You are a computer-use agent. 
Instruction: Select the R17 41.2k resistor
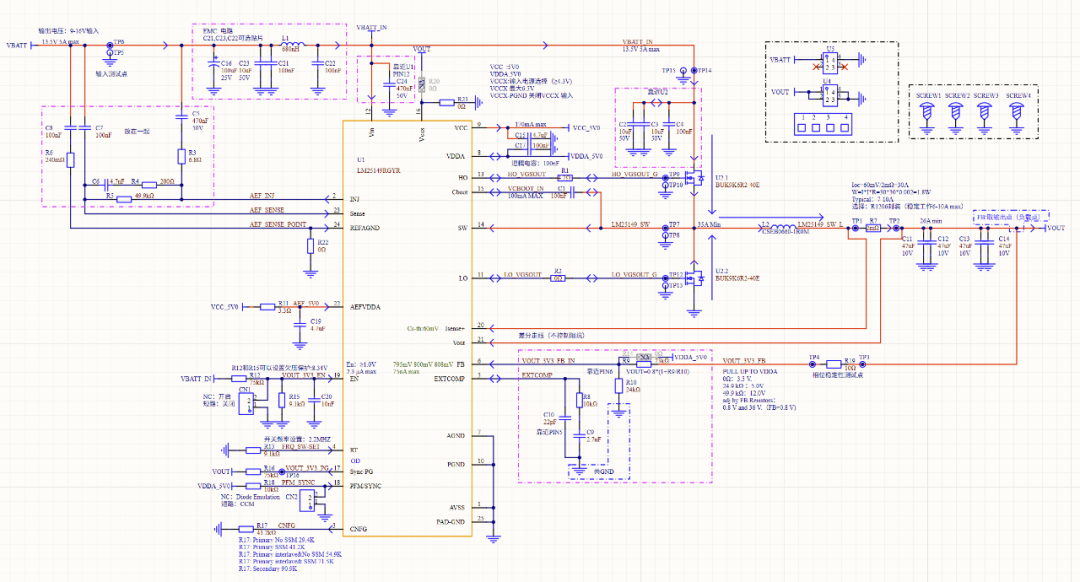pyautogui.click(x=247, y=529)
